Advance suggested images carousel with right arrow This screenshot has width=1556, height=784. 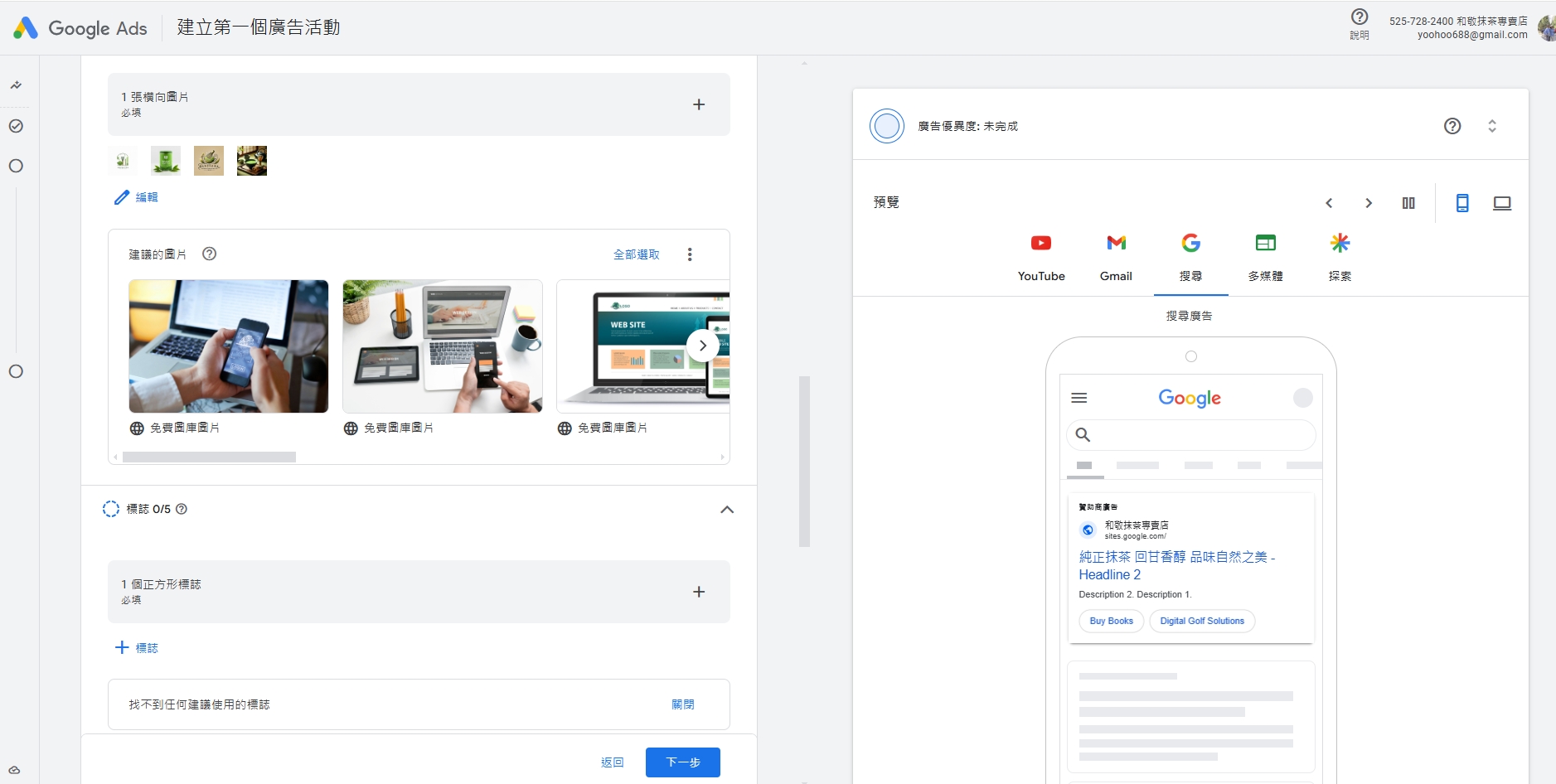pos(703,346)
